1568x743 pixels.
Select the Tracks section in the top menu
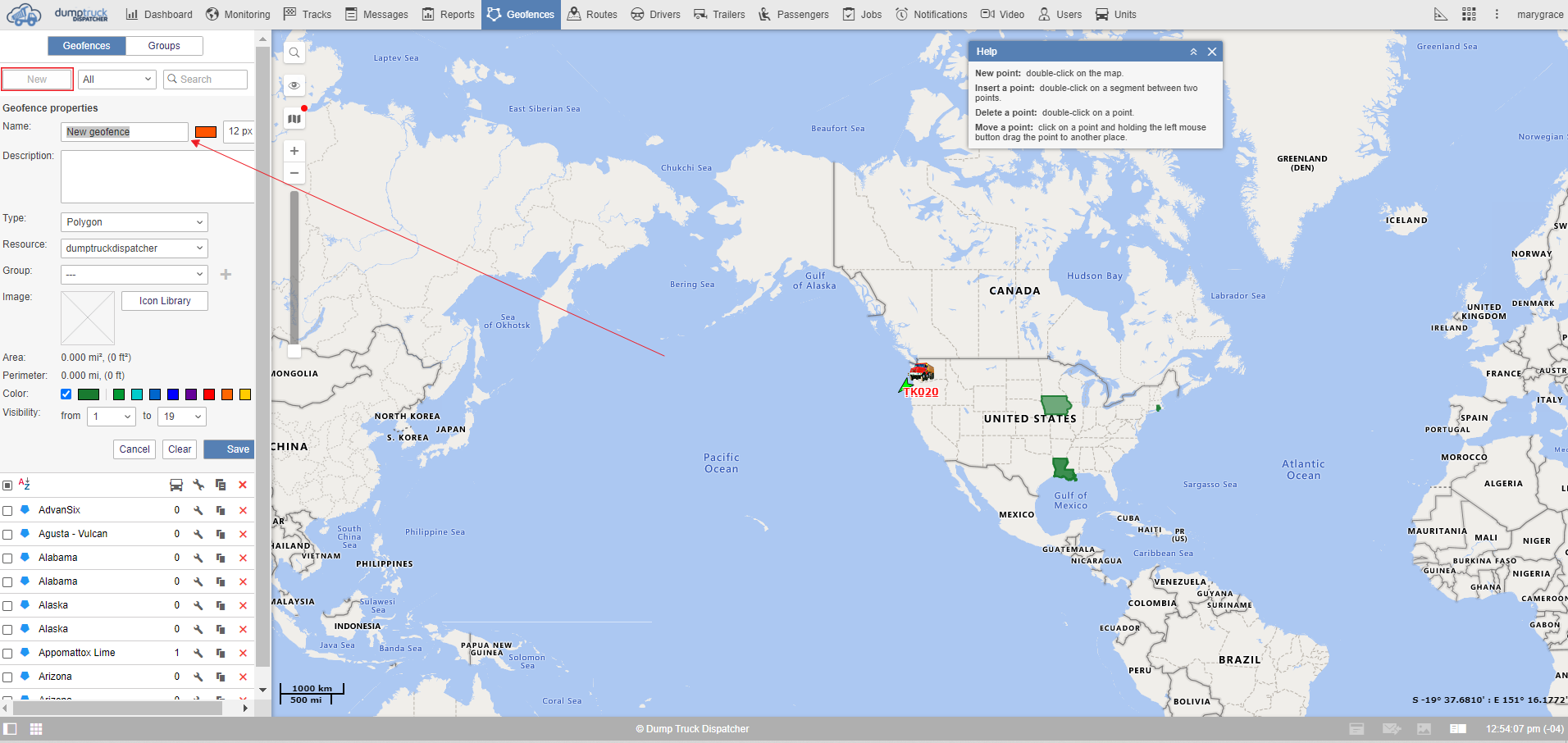click(x=316, y=14)
